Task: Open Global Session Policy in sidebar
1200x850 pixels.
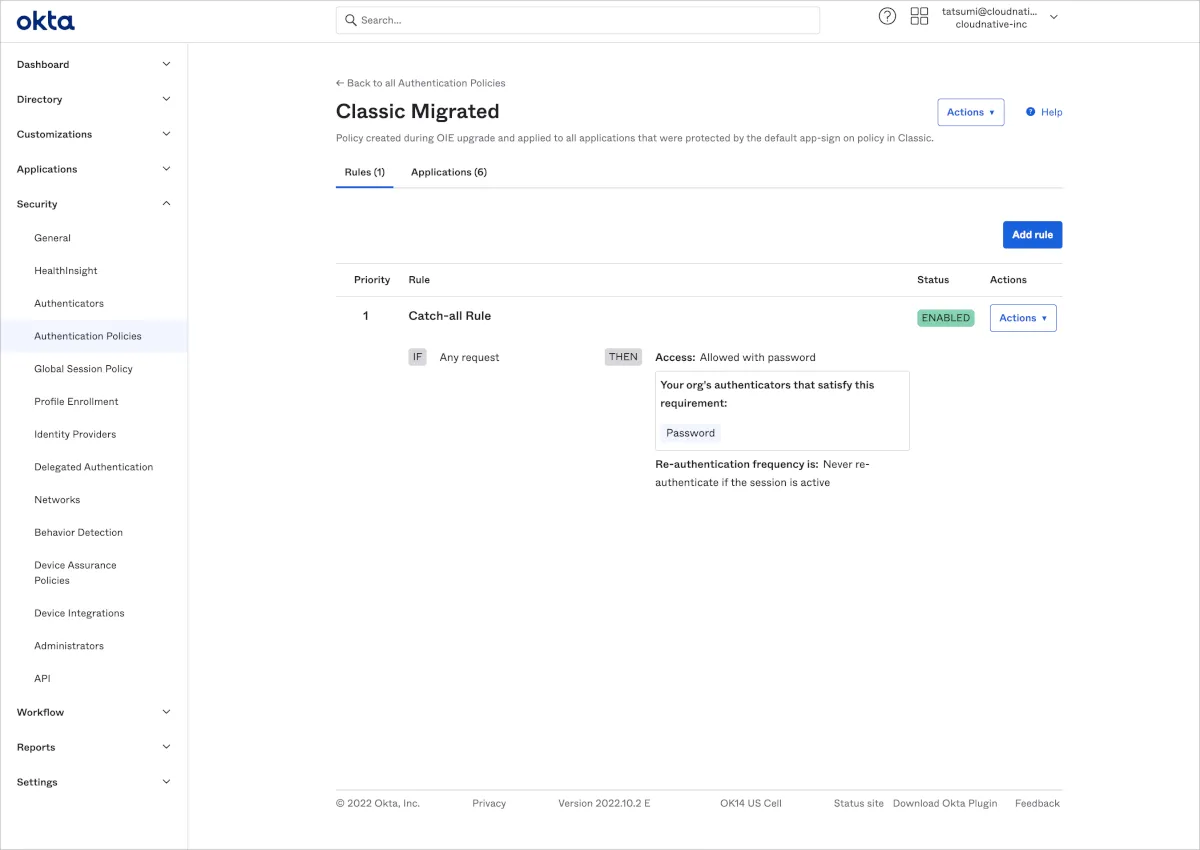Action: pyautogui.click(x=83, y=369)
